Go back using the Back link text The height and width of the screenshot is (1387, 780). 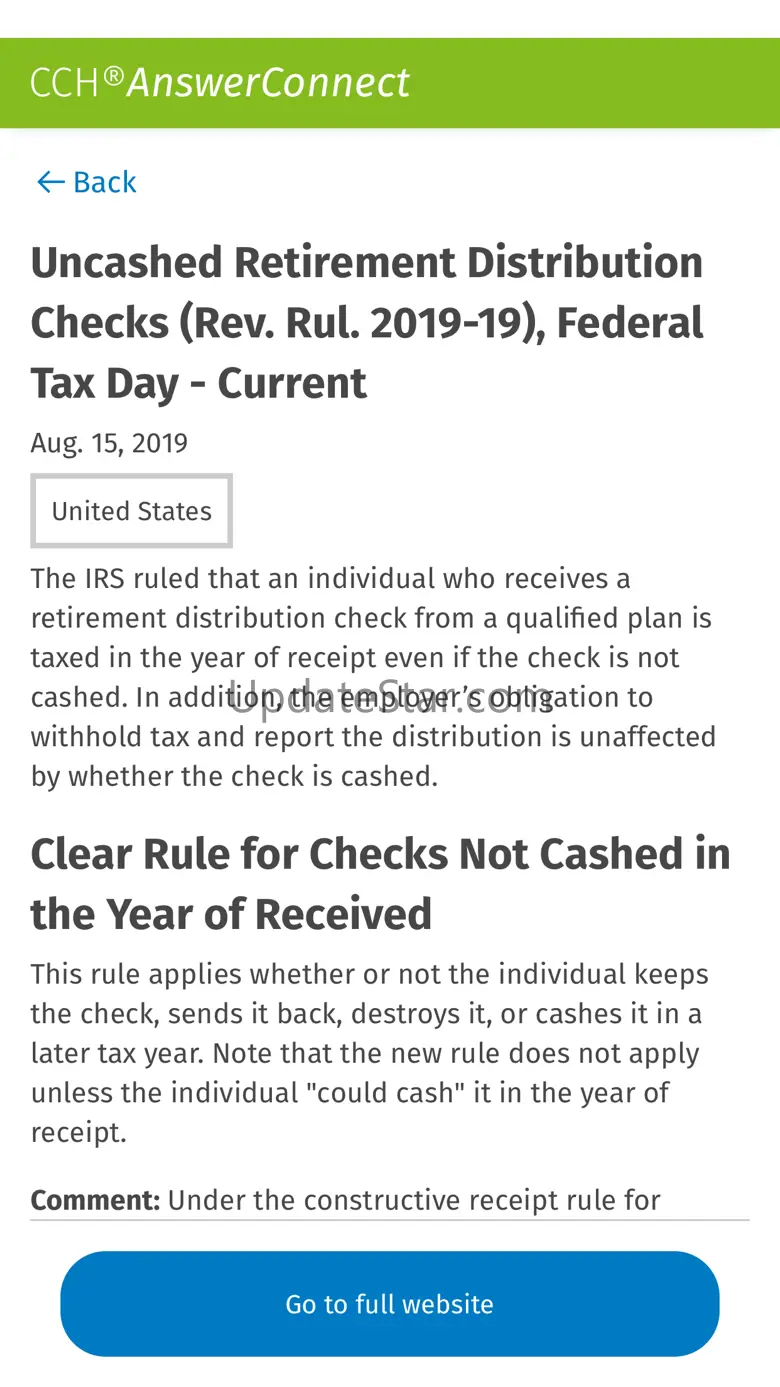pos(104,182)
